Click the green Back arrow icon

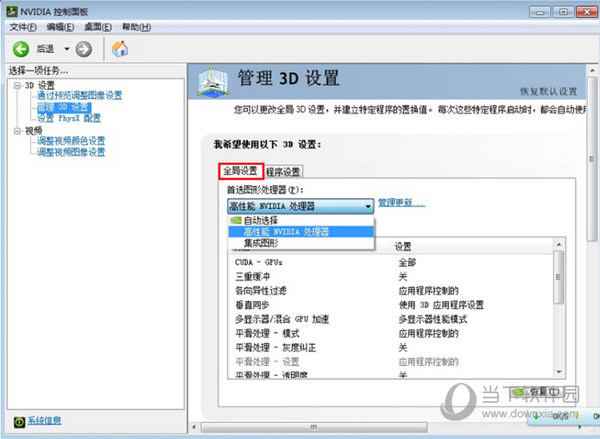coord(20,48)
